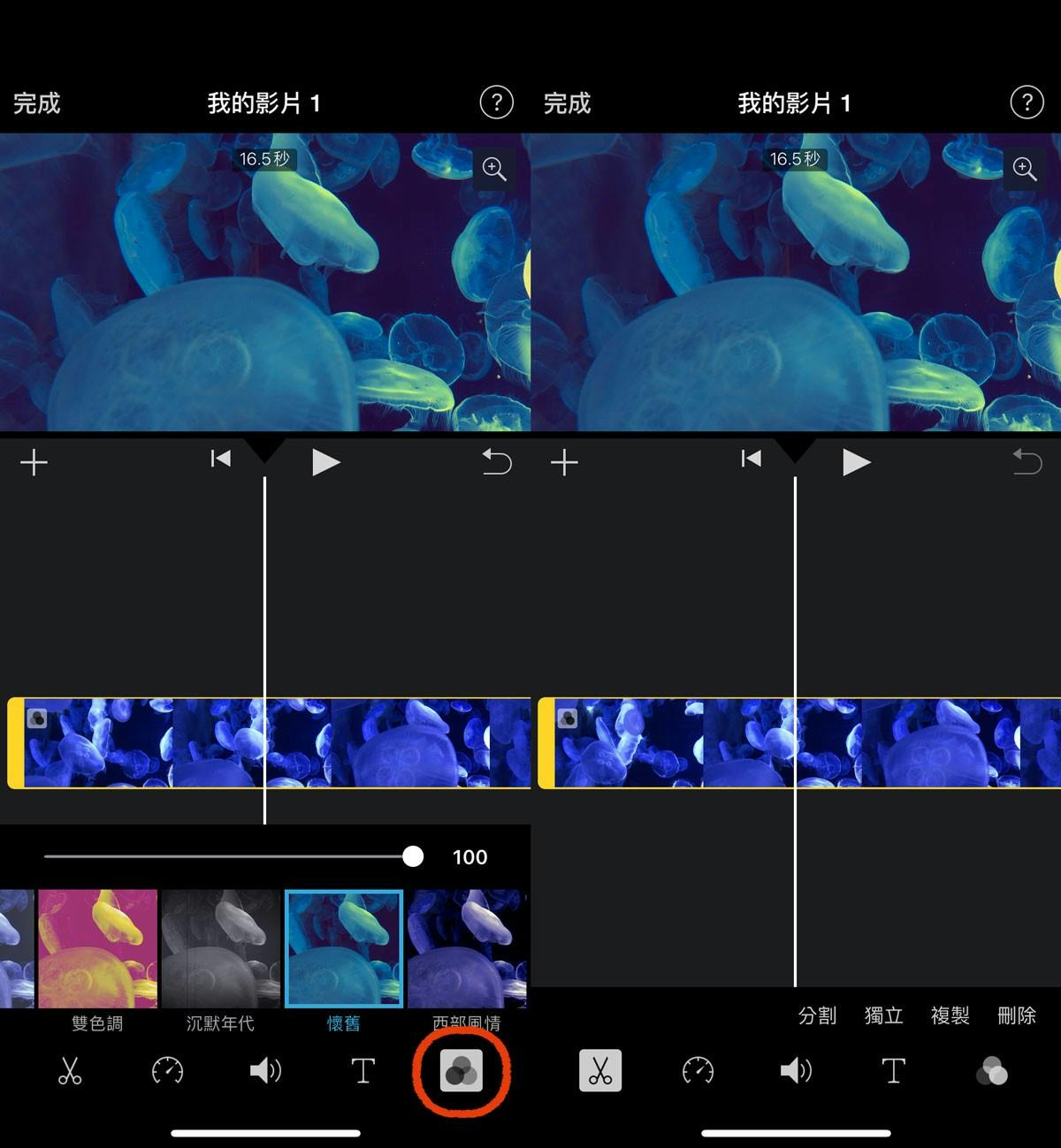Tap filter intensity value 100
Screen dimensions: 1061x1148
pos(469,857)
